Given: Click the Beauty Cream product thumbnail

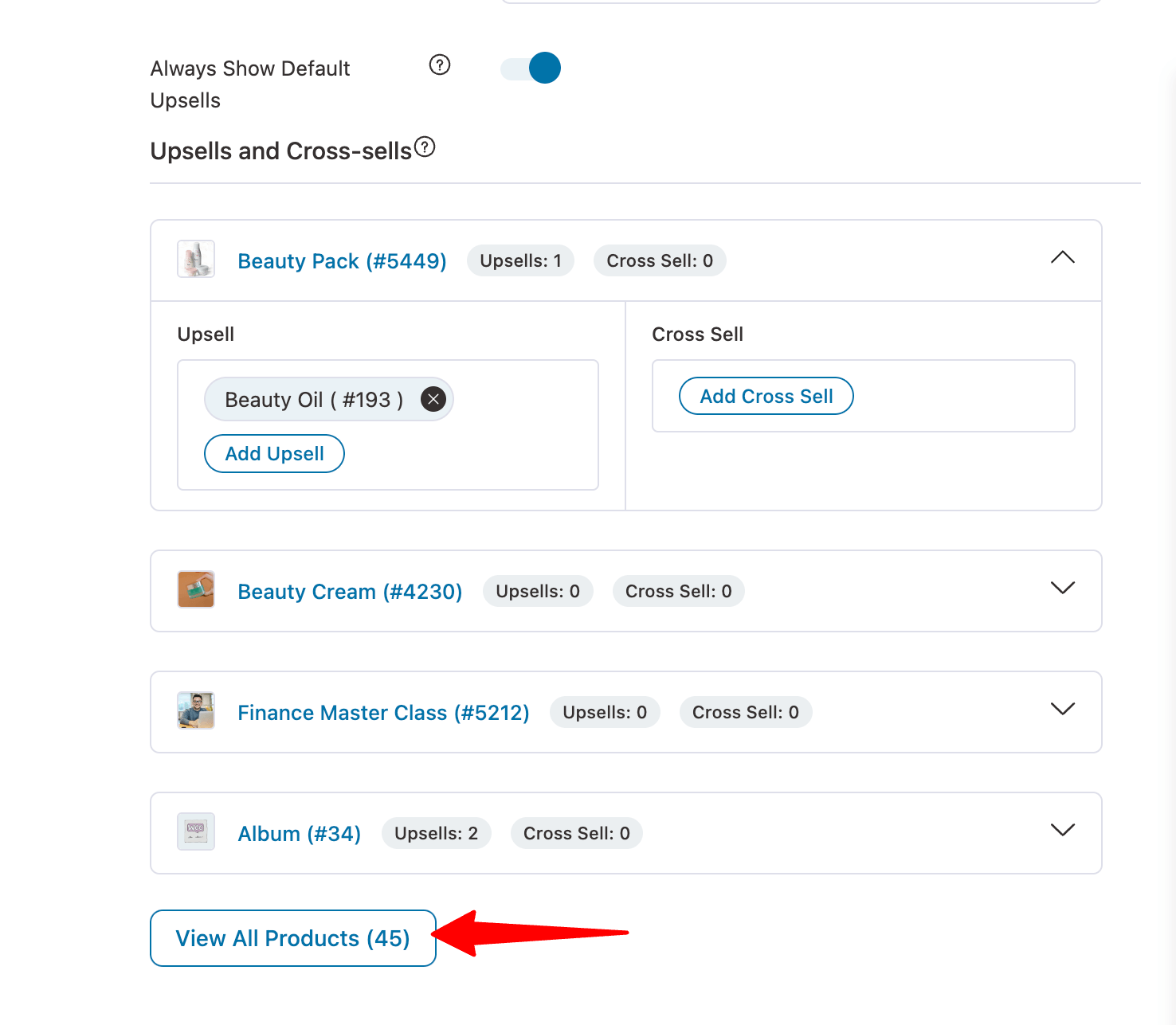Looking at the screenshot, I should click(x=196, y=590).
